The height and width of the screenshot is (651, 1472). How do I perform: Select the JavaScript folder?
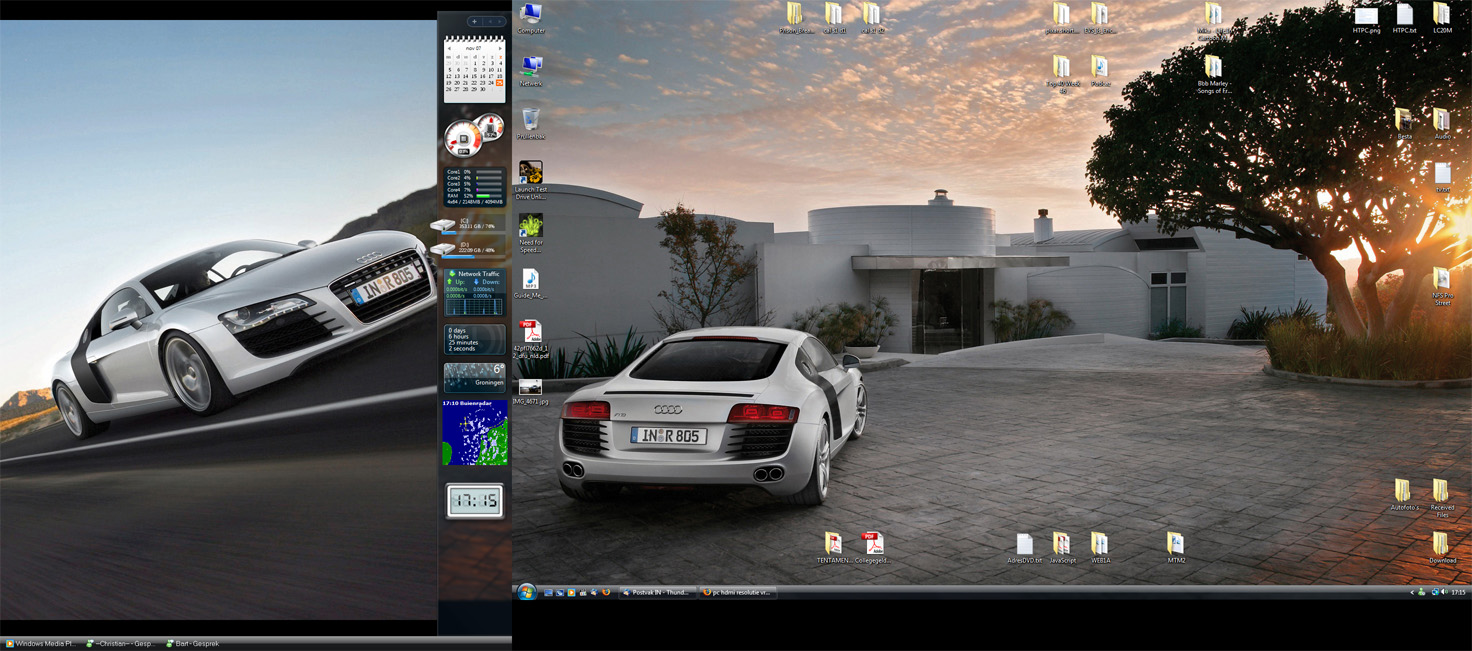point(1062,548)
